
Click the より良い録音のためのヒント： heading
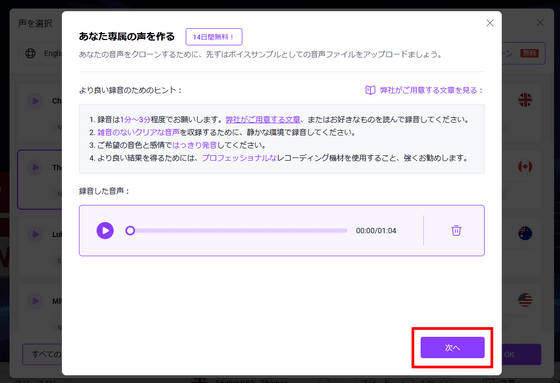click(x=130, y=90)
